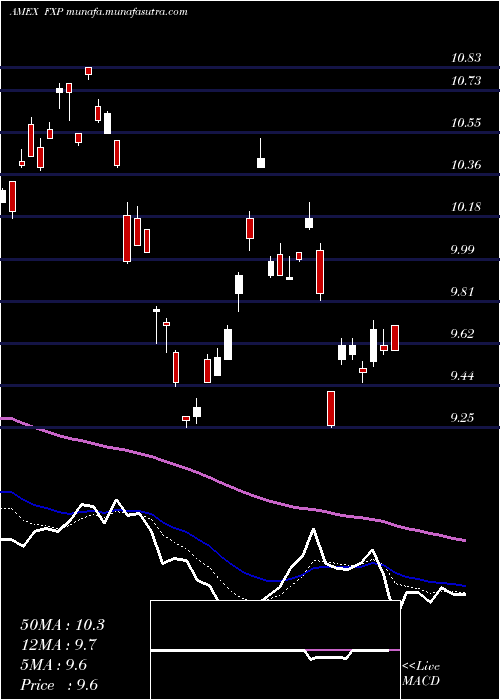Select the last red candle on the right
This screenshot has height=700, width=500.
395,338
